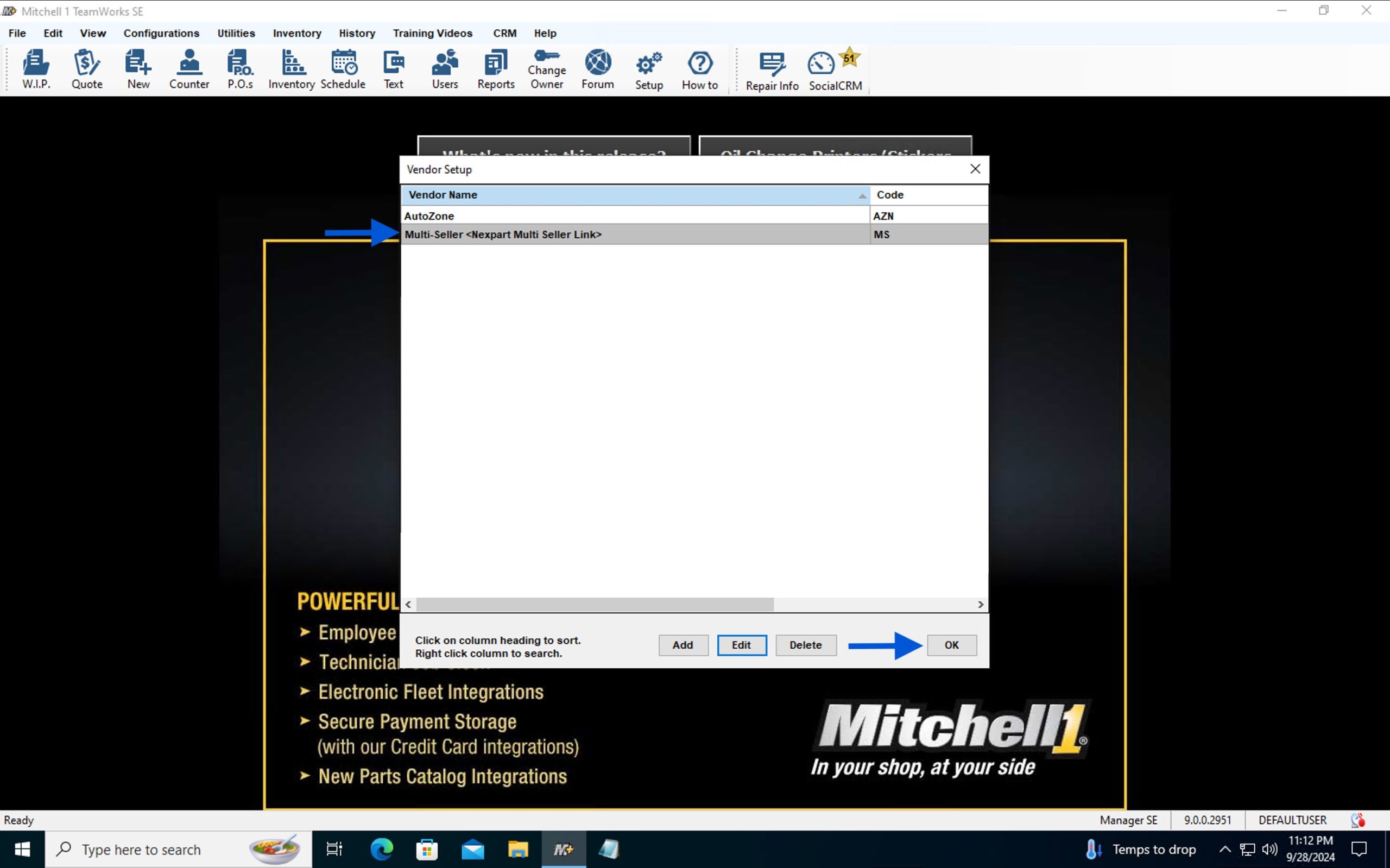The image size is (1390, 868).
Task: Click the Add vendor button
Action: point(683,645)
